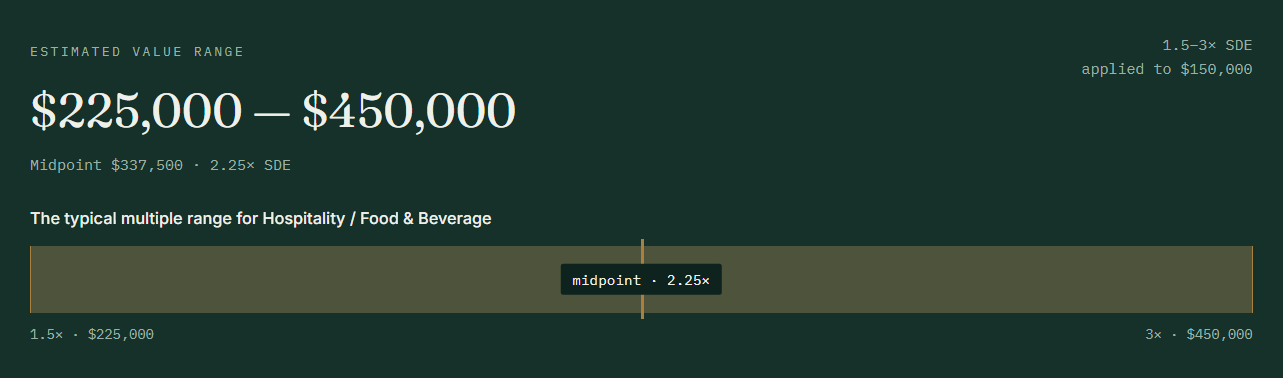The image size is (1283, 378).
Task: Click the "Hospitality / Food & Beverage" industry name
Action: (x=377, y=218)
